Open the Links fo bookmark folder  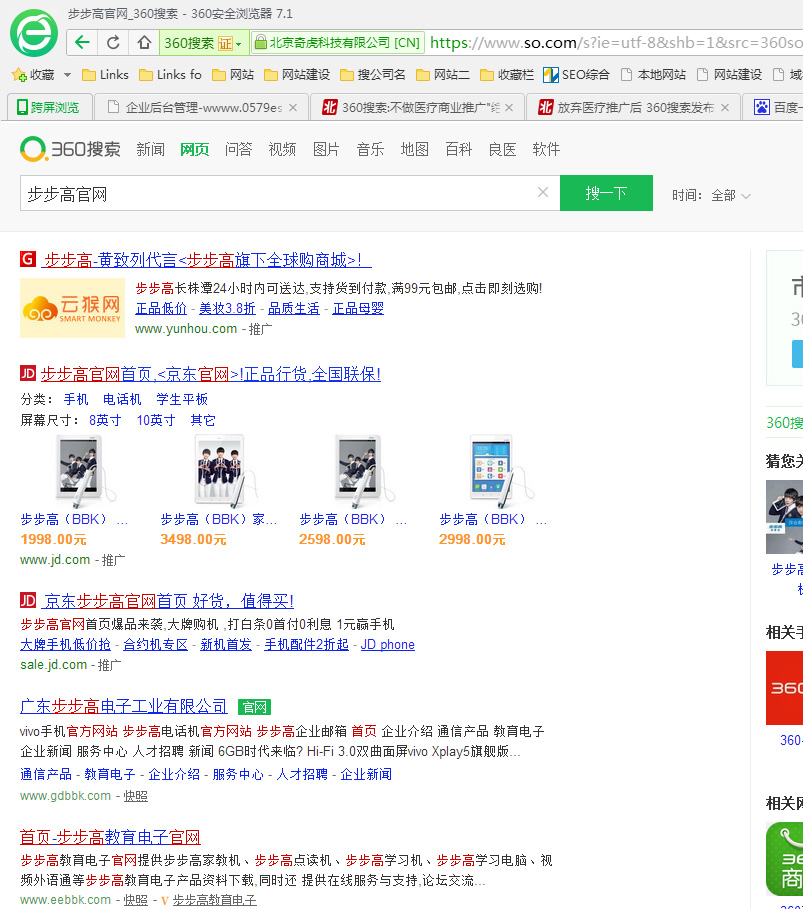[170, 75]
